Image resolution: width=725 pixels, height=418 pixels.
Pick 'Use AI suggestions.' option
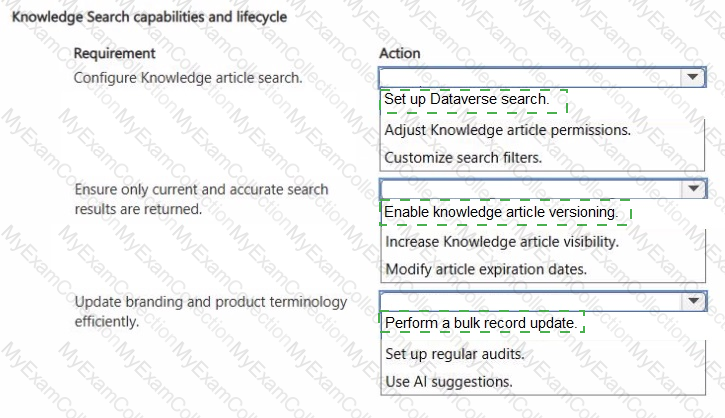pos(449,382)
